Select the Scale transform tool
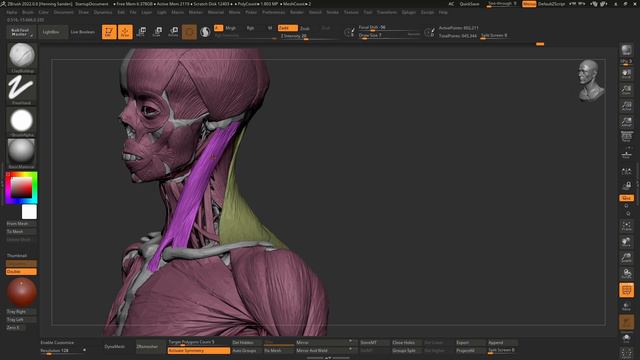Screen dimensions: 640x360 (157, 32)
